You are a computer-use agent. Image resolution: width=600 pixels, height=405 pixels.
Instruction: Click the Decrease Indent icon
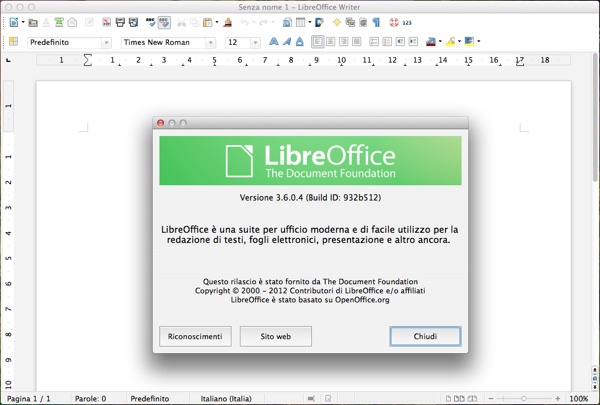[x=400, y=41]
